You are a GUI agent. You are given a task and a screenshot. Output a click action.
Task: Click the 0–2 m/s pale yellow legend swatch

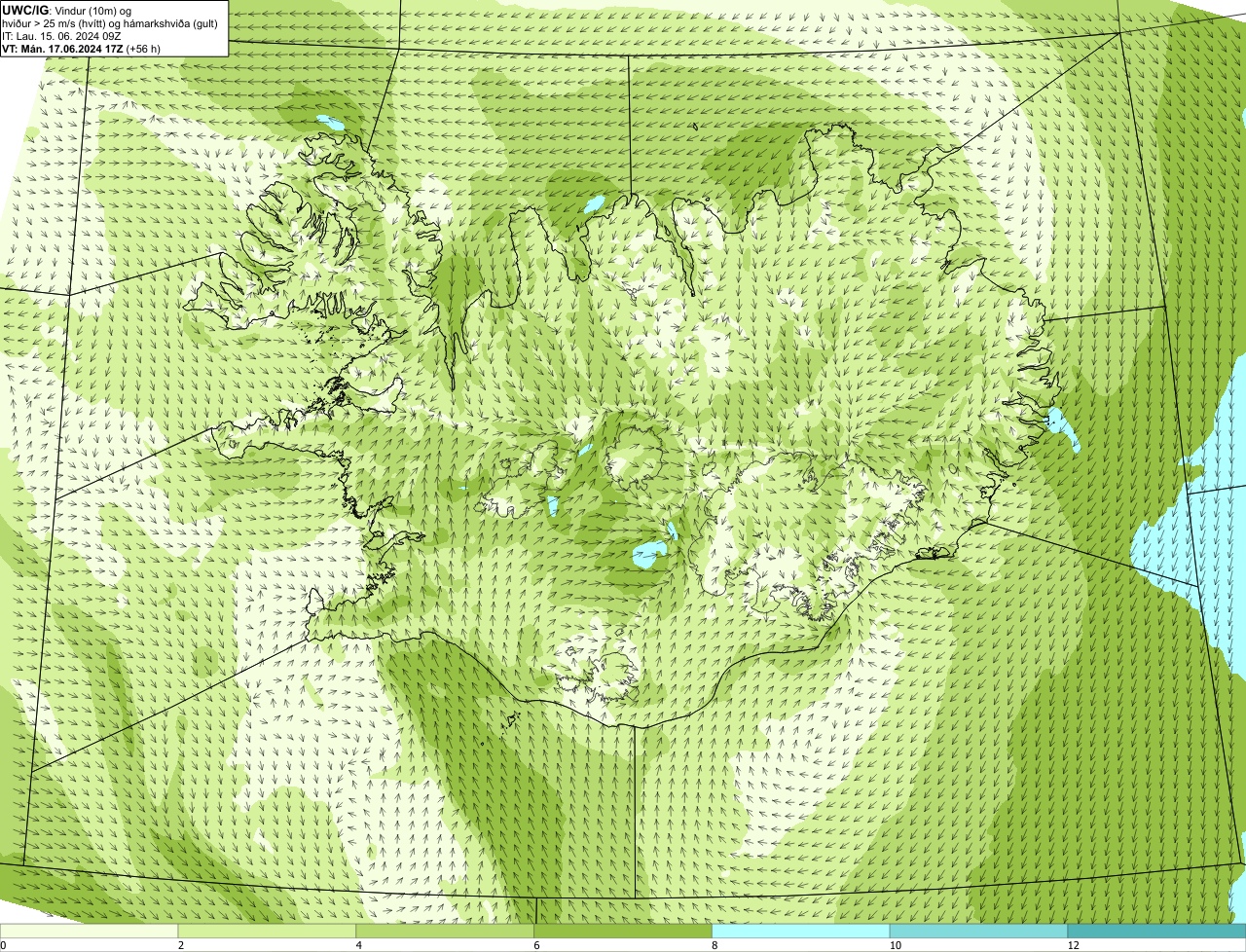(90, 931)
